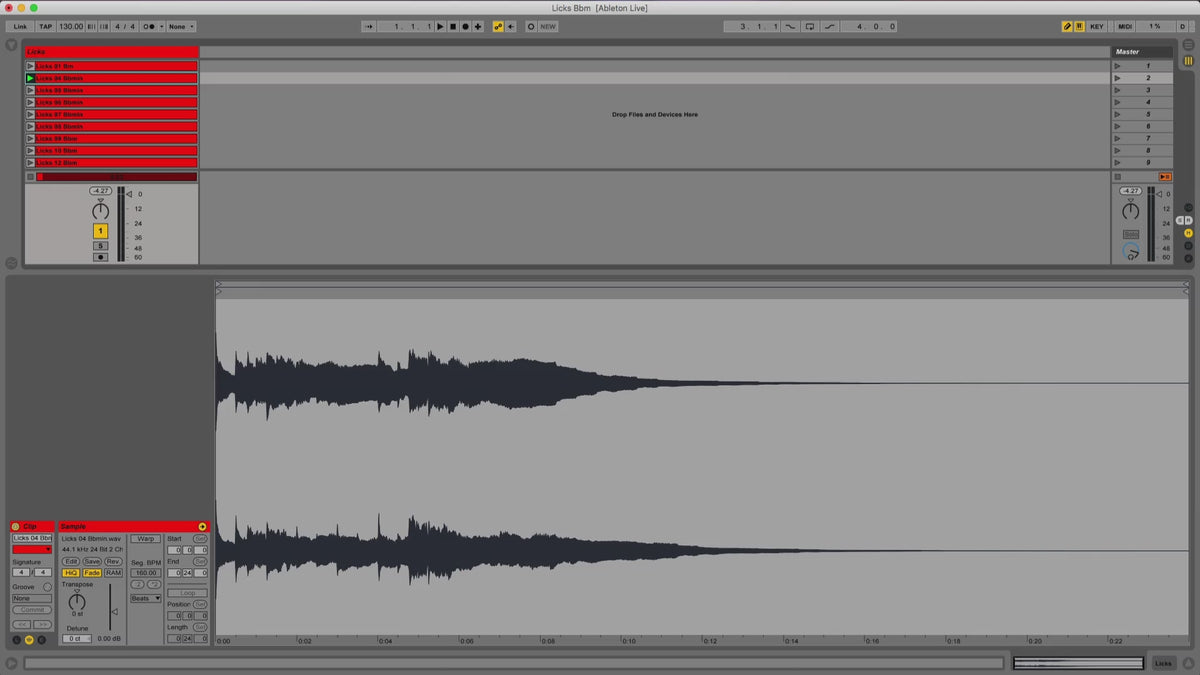Enable Warp for the sample
This screenshot has height=675, width=1200.
pos(145,539)
